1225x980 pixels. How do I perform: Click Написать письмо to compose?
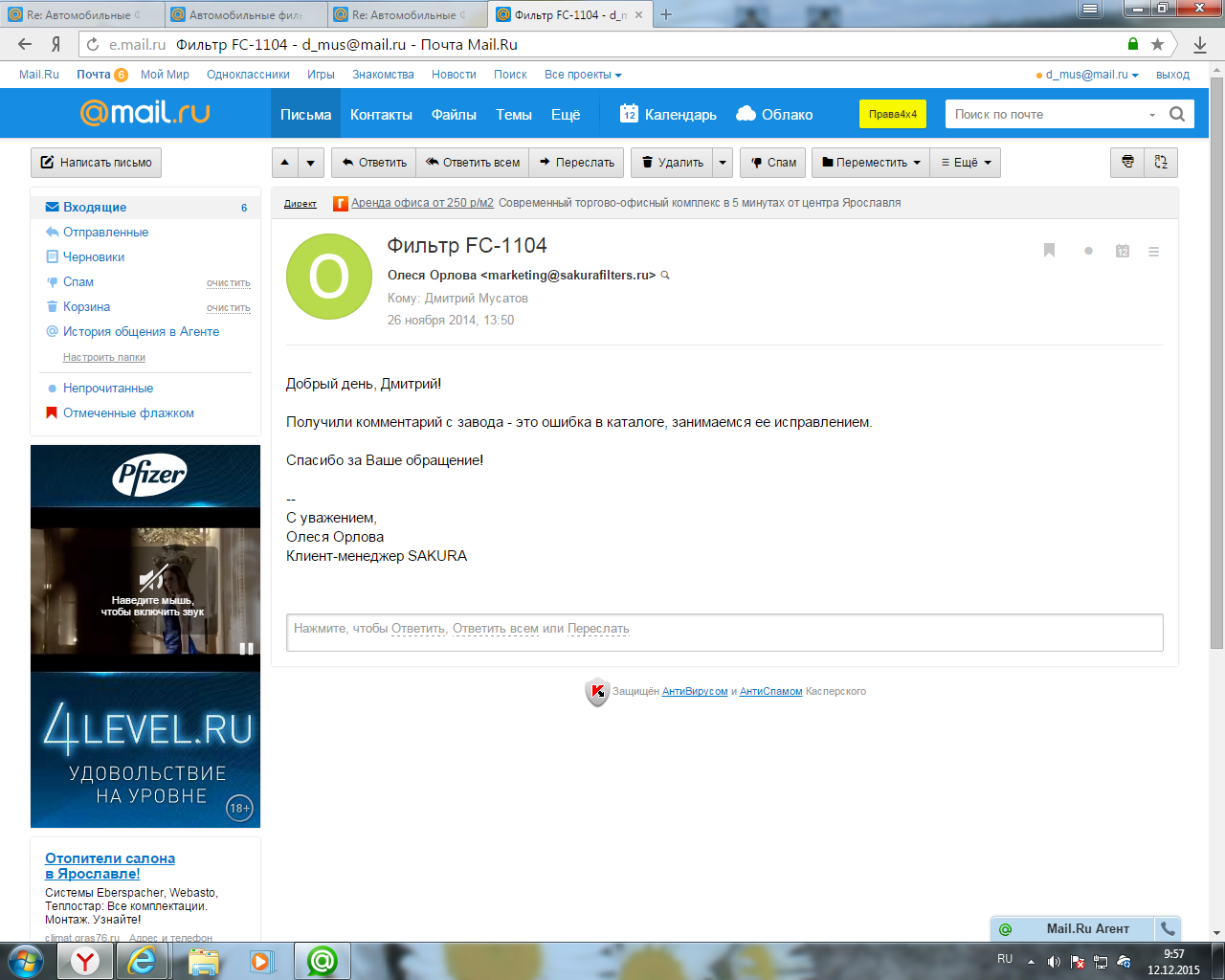pos(96,163)
